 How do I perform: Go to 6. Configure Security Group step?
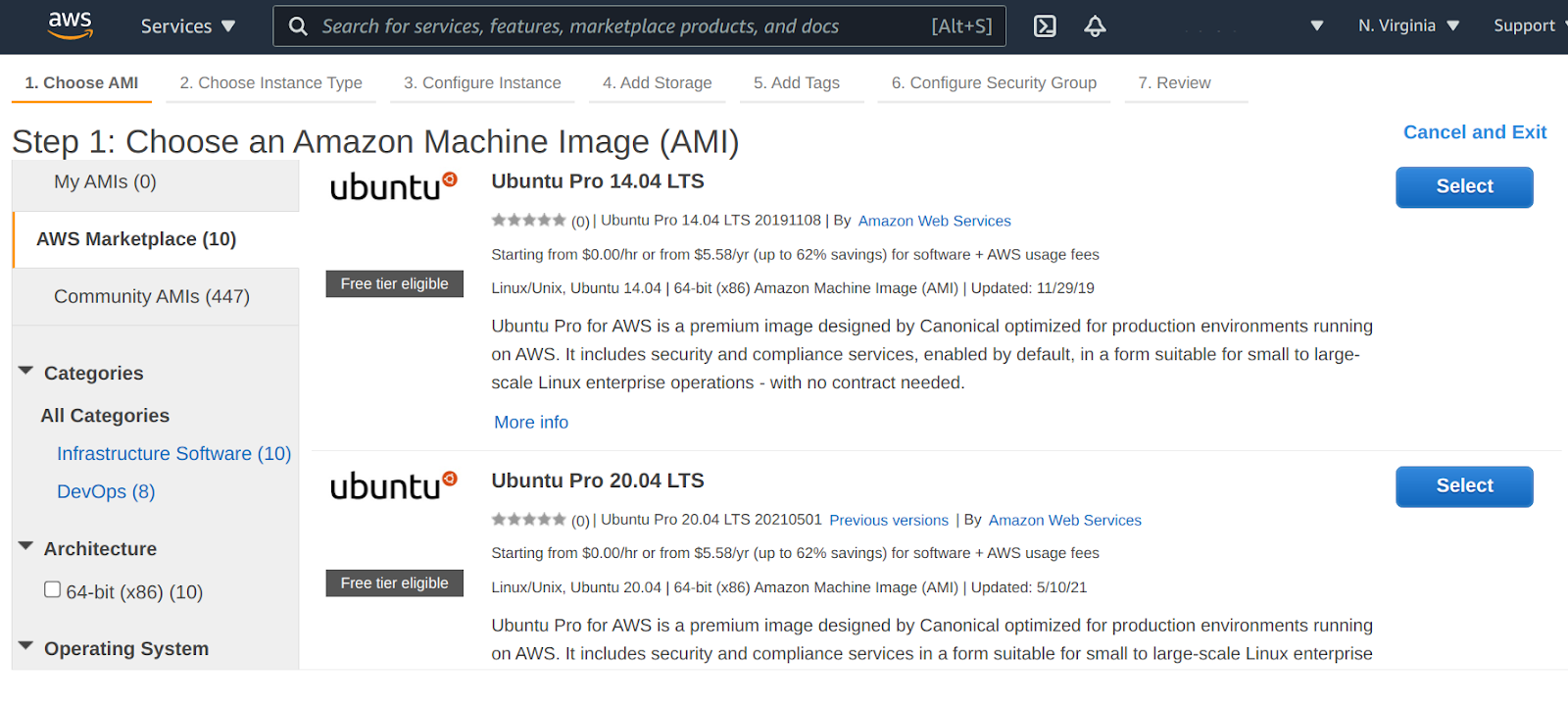994,83
